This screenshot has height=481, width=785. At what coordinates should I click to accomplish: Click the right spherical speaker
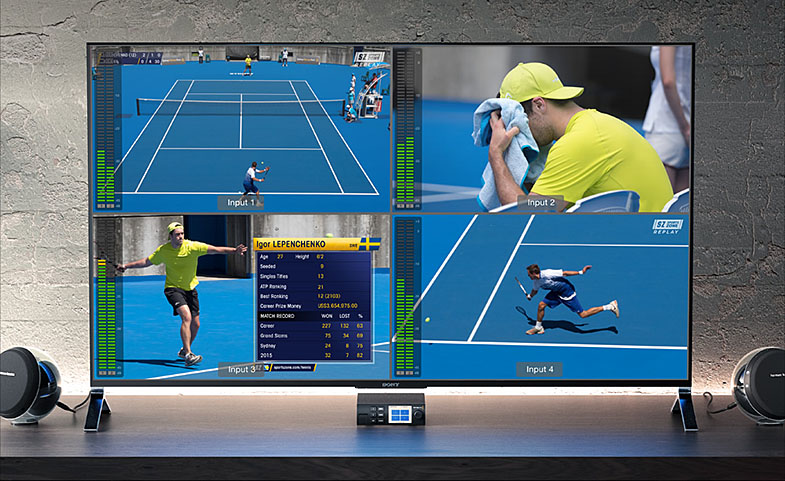(758, 385)
